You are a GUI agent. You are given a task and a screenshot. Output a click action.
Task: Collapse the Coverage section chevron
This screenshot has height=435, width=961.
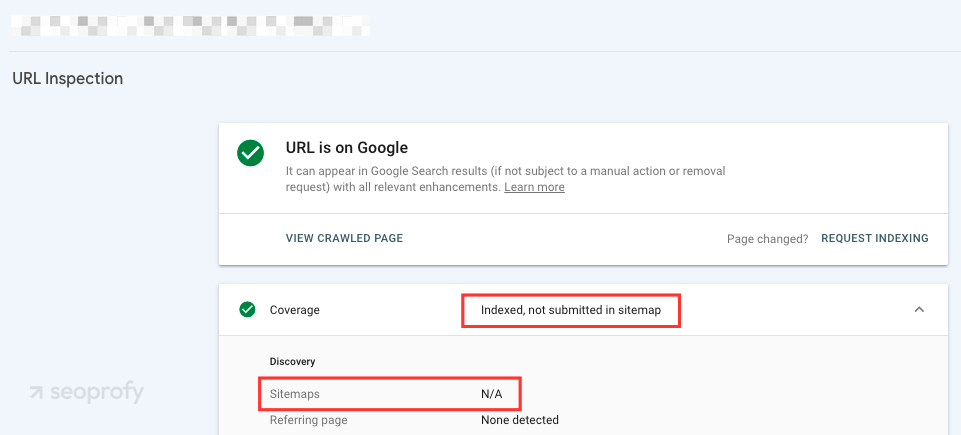pos(919,309)
